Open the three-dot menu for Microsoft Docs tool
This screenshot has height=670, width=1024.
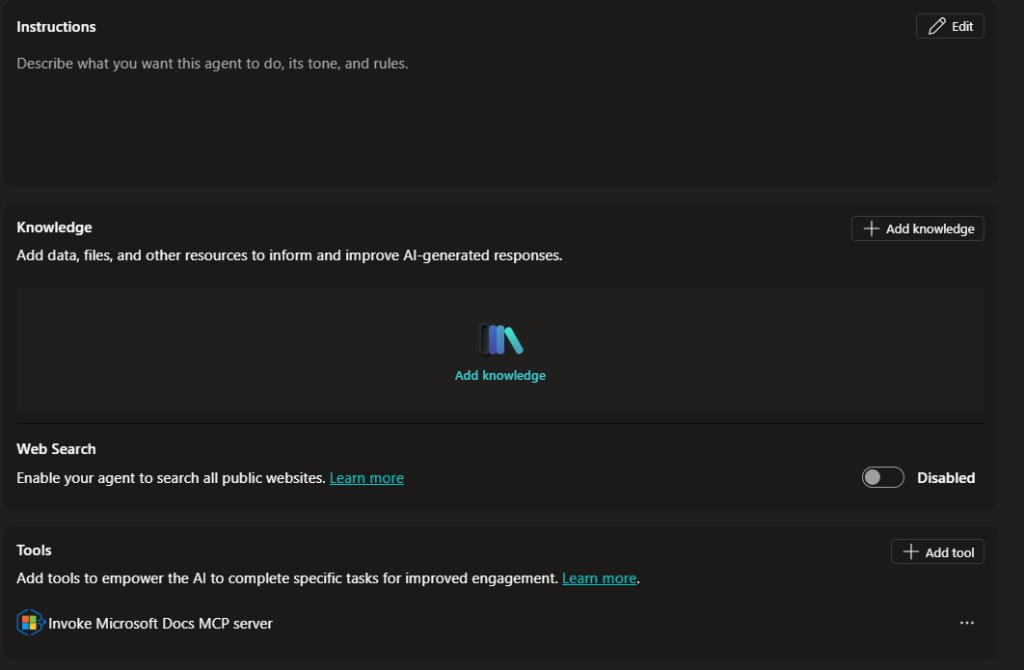coord(966,623)
